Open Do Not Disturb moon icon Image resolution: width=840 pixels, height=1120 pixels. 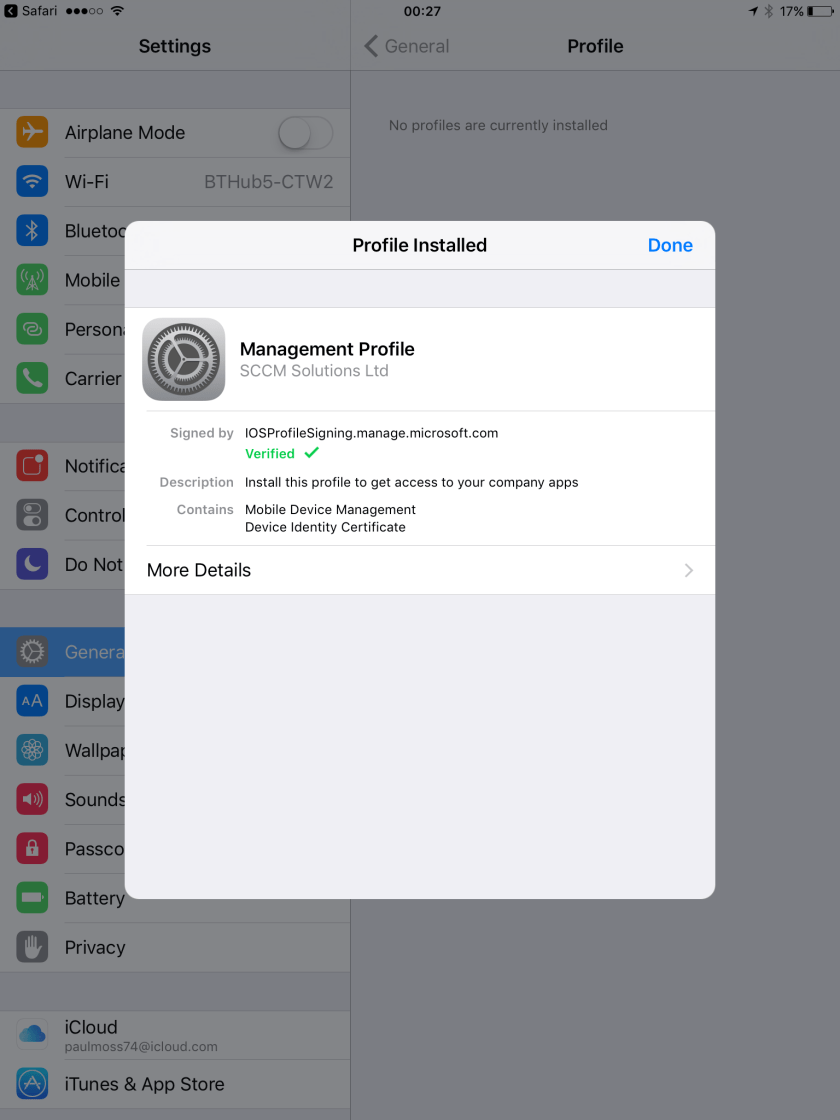[x=32, y=564]
